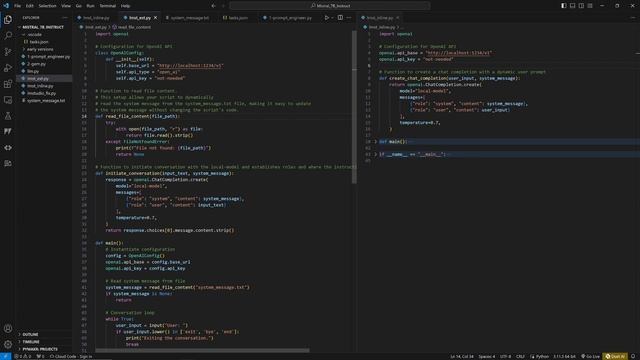Viewport: 640px width, 360px height.
Task: Open the Run and Debug view
Action: 8,68
